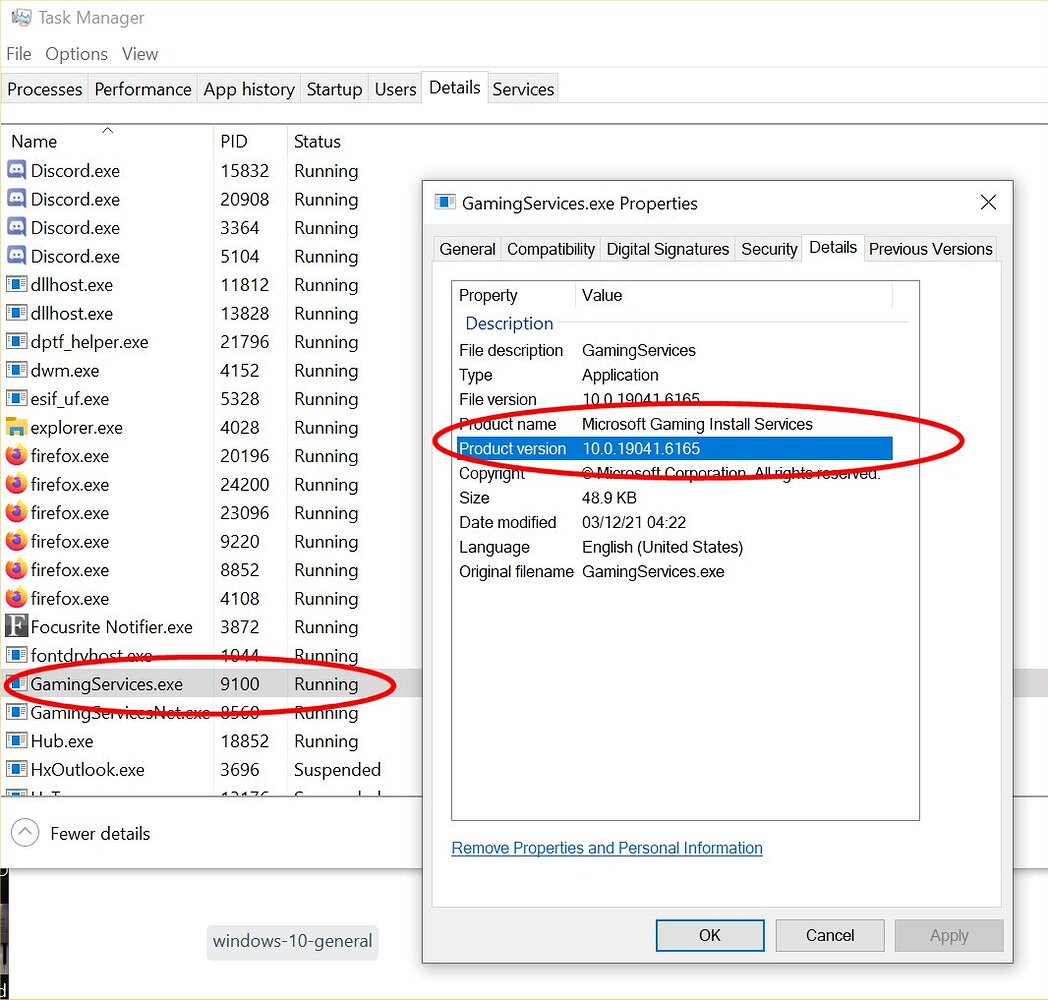1048x1000 pixels.
Task: Click the Apply button
Action: (x=949, y=935)
